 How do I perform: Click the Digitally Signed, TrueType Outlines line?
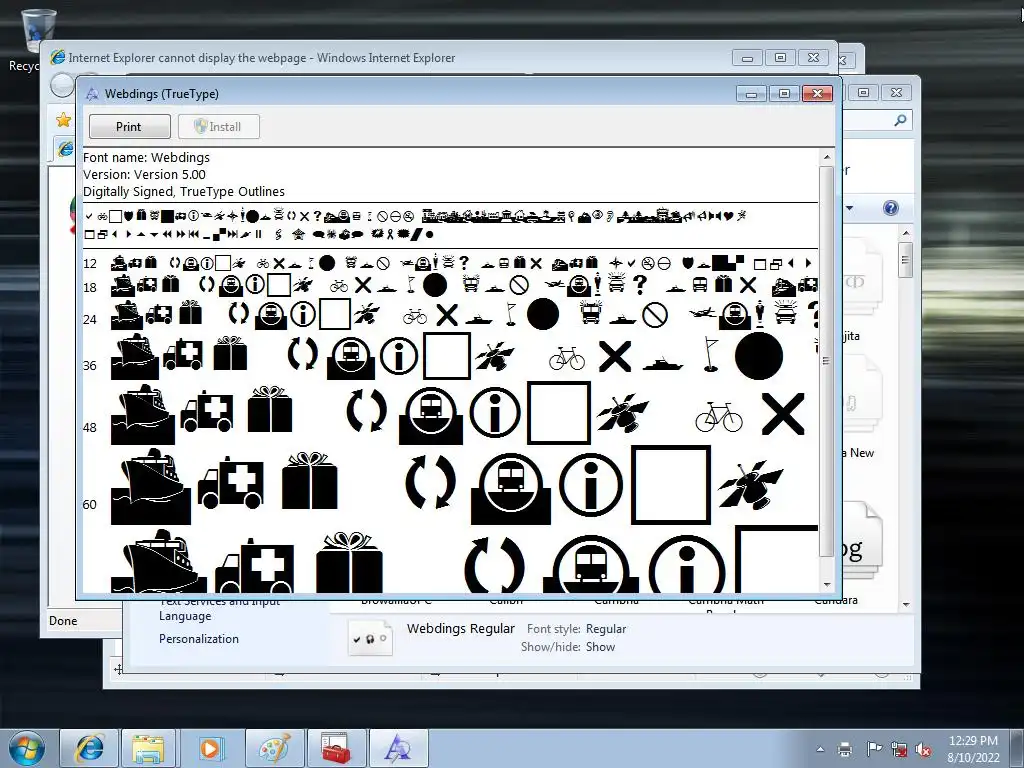pyautogui.click(x=184, y=191)
